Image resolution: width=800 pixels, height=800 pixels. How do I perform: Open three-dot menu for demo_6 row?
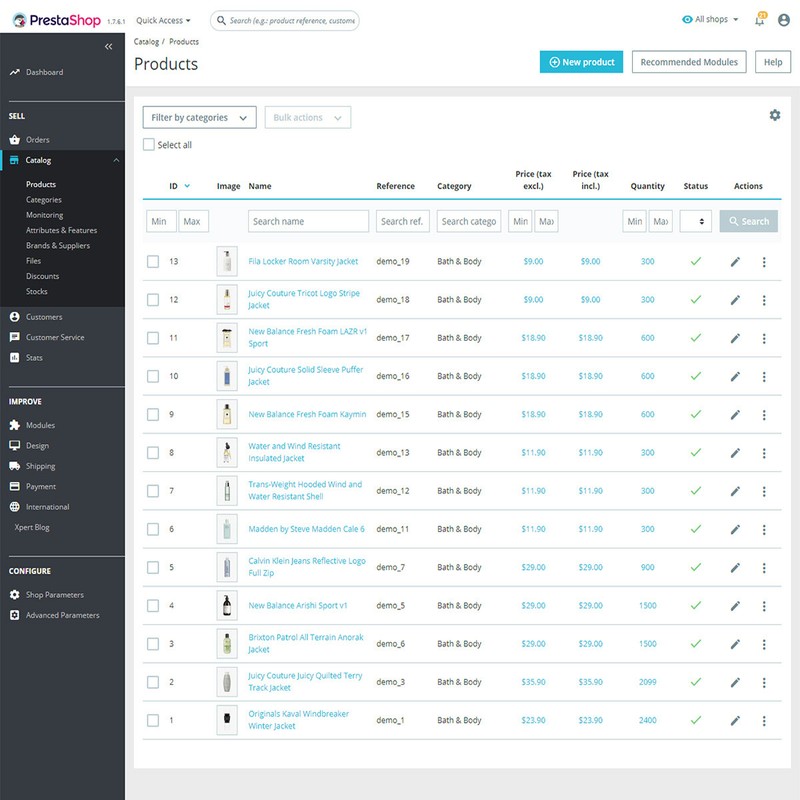[764, 644]
